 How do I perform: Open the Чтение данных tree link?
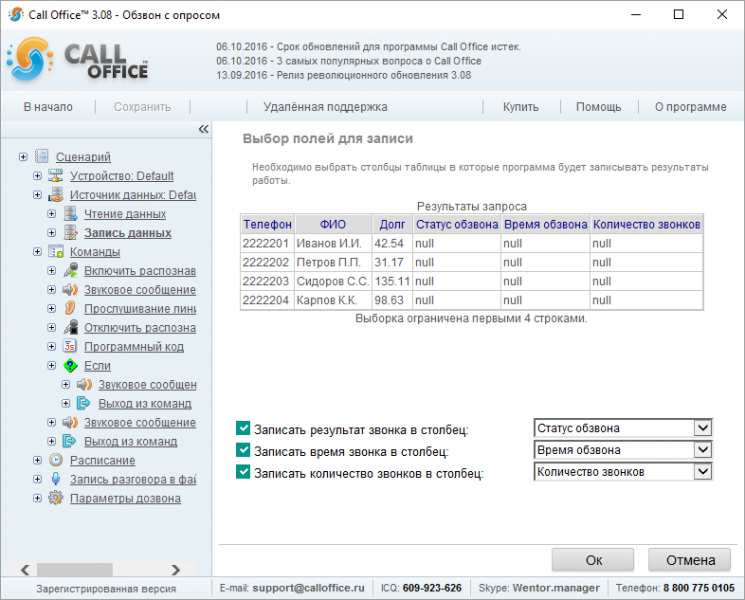(125, 214)
